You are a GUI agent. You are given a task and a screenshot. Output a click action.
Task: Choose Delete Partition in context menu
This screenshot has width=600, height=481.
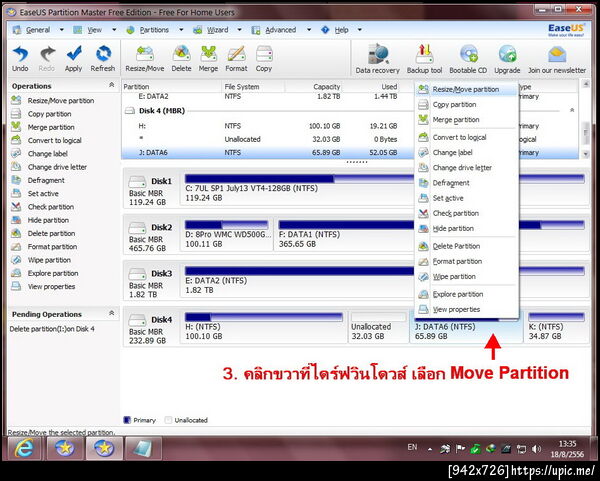pos(466,246)
